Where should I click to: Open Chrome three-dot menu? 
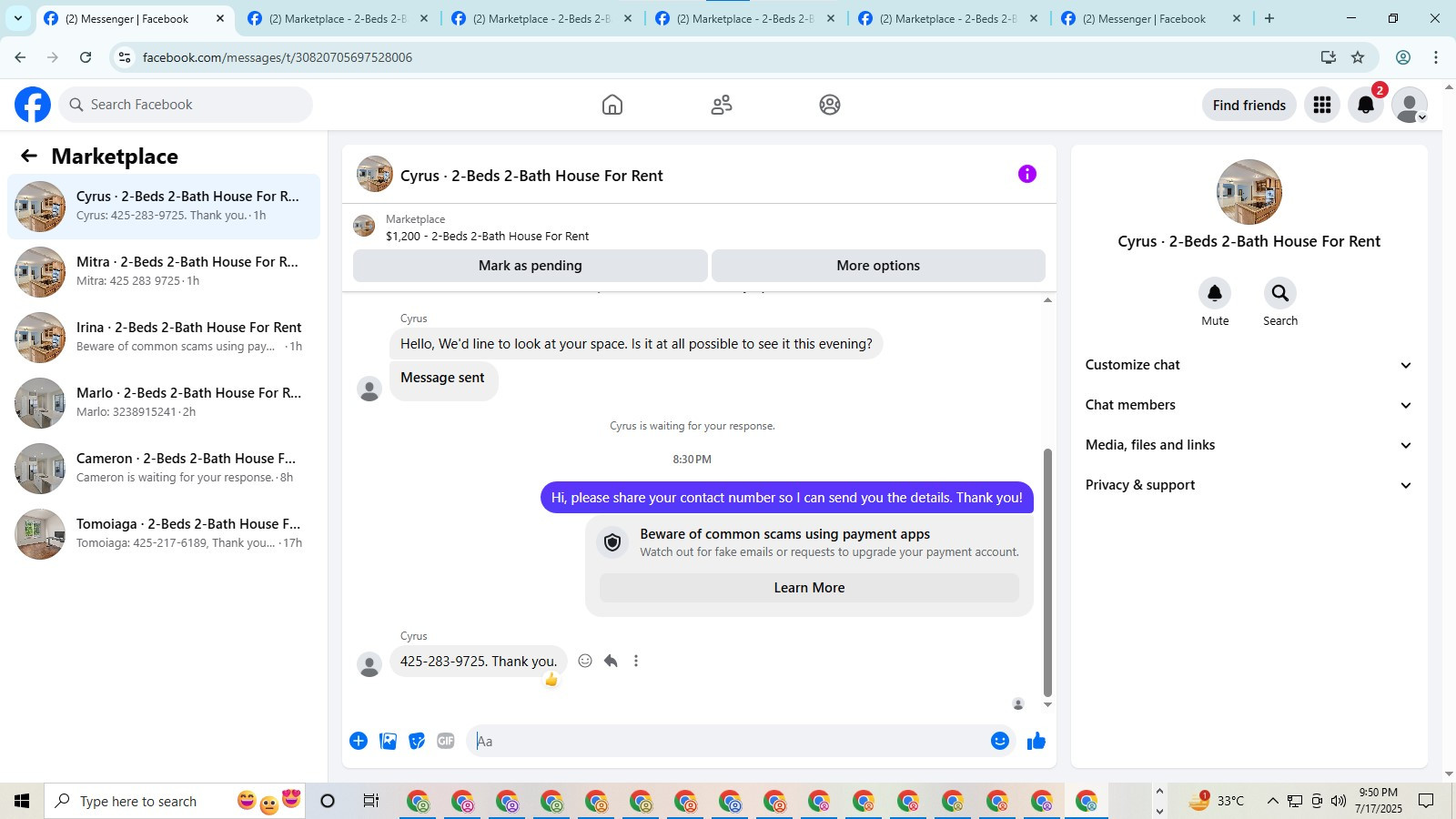(x=1436, y=57)
